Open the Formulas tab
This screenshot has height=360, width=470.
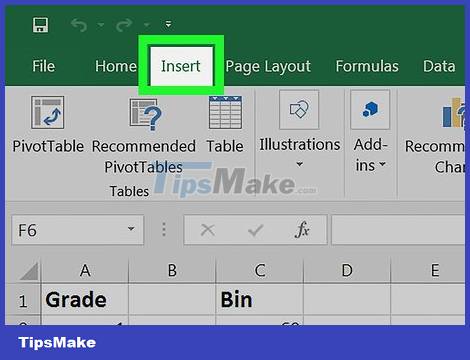367,66
